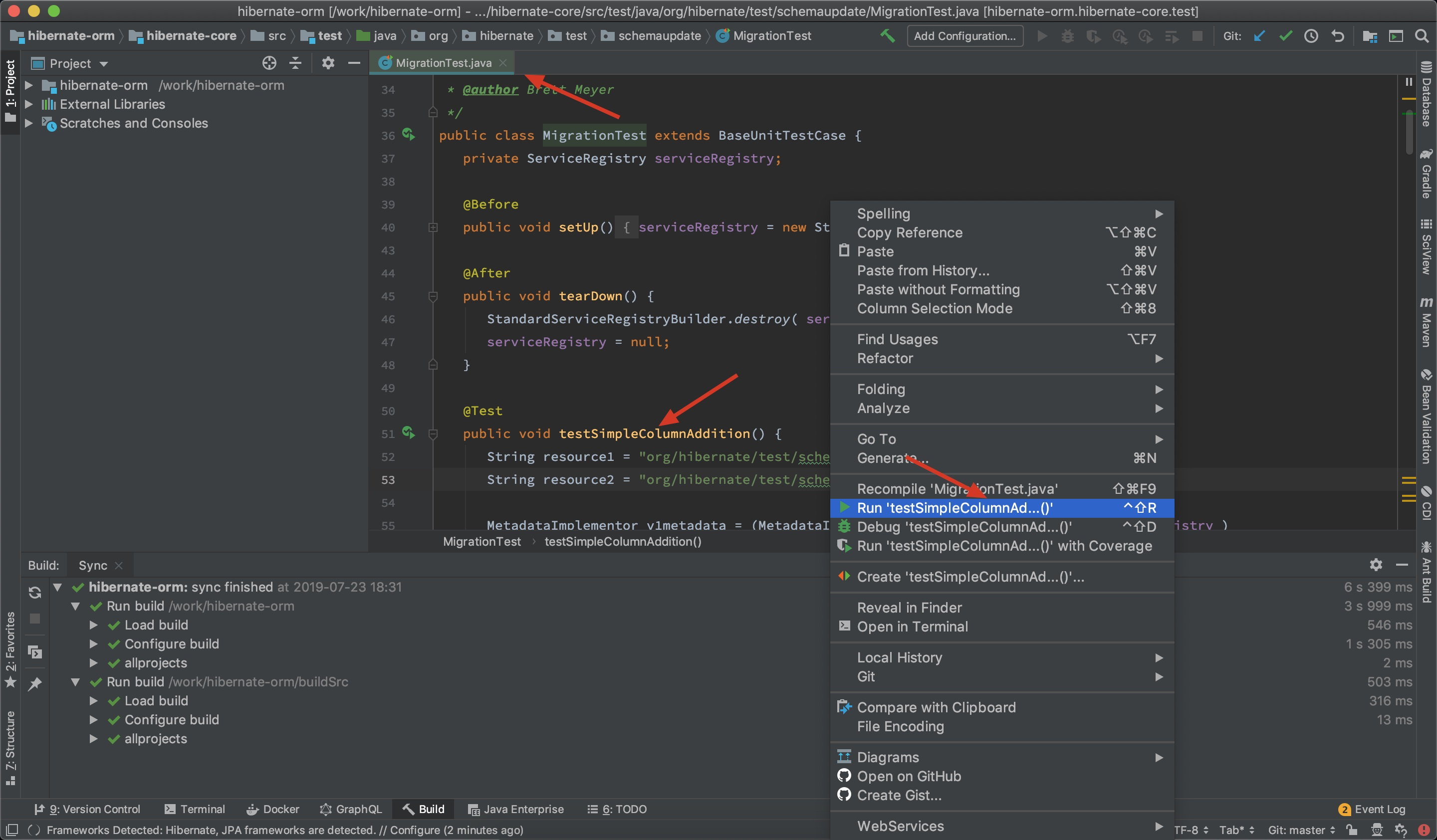Click locate target icon in Project panel
This screenshot has height=840, width=1437.
[x=269, y=63]
